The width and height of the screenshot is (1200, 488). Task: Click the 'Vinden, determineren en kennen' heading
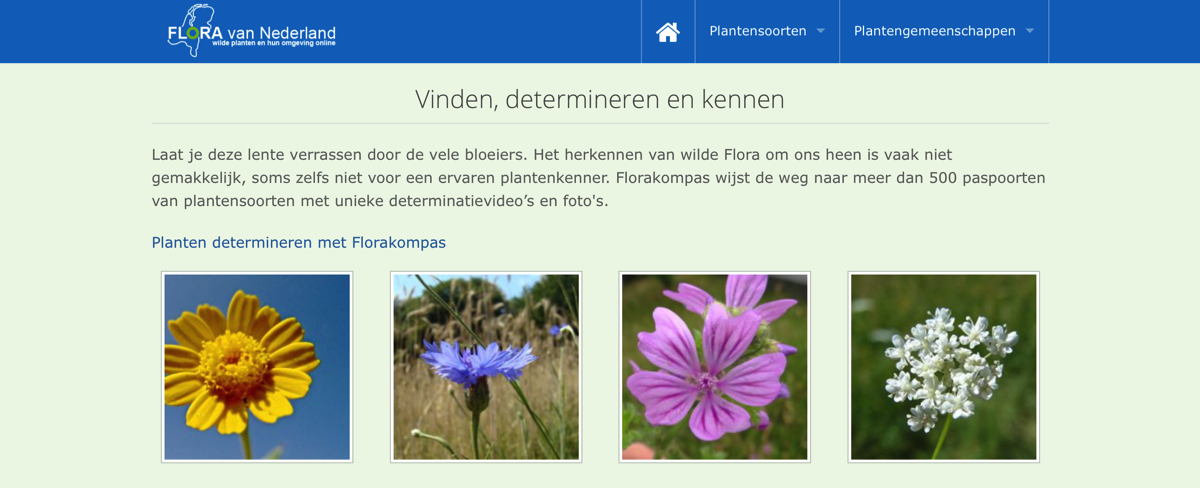(600, 99)
